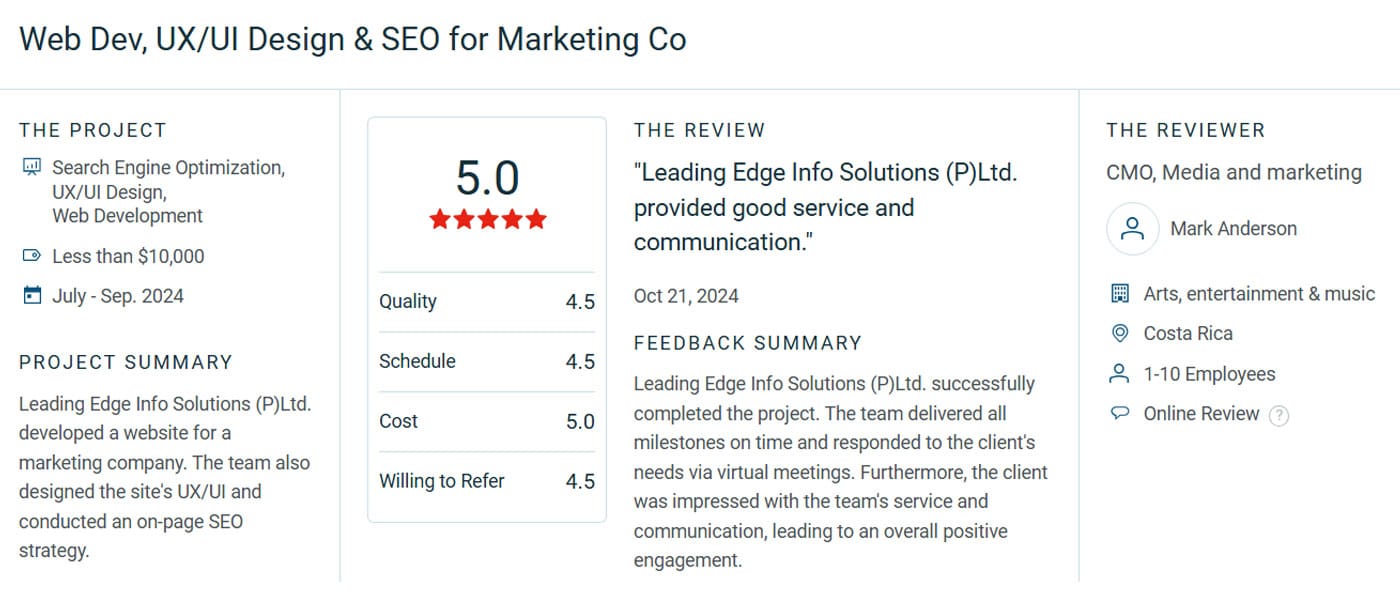Click the THE PROJECT section heading
The height and width of the screenshot is (600, 1400).
tap(92, 130)
